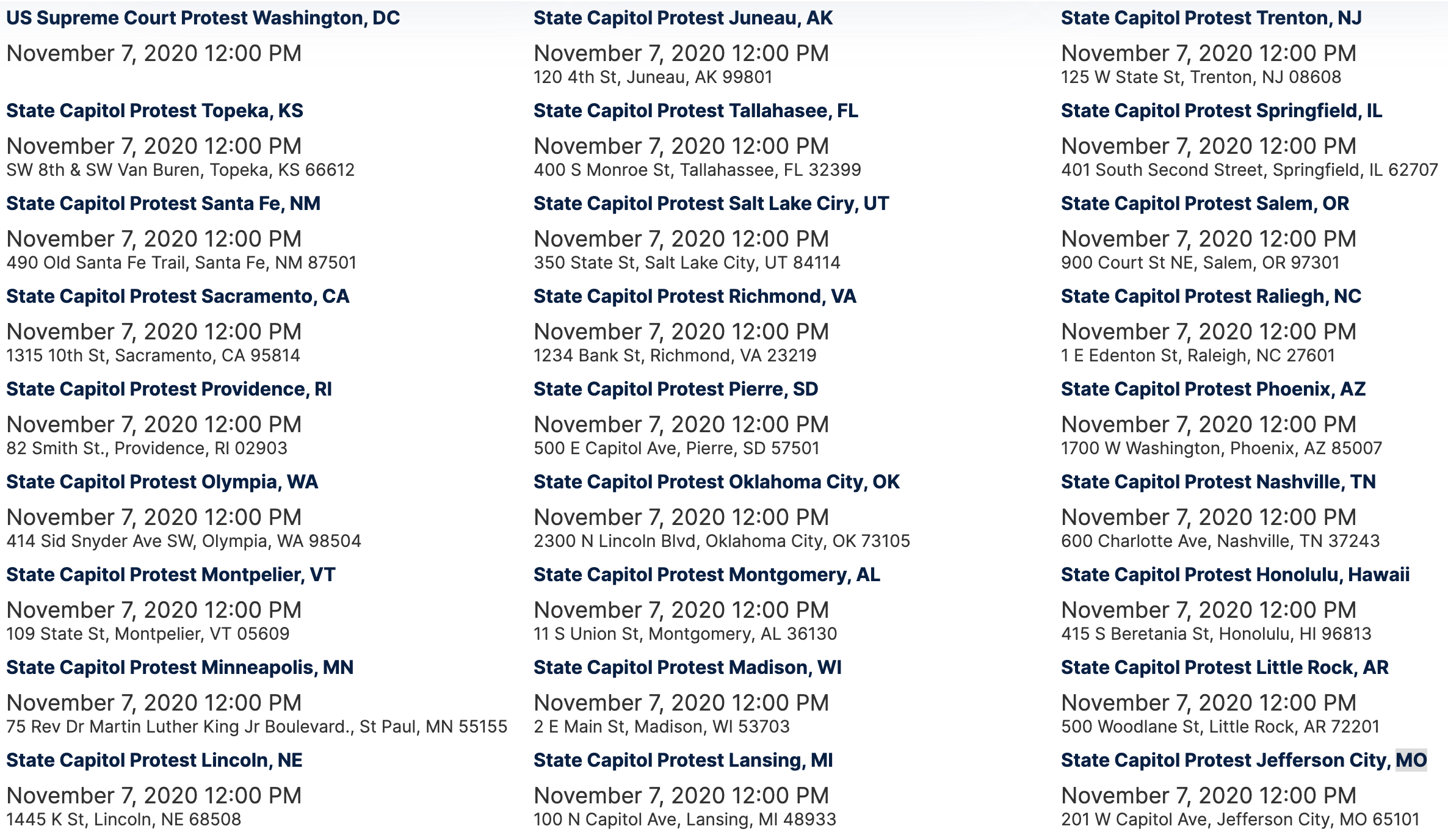
Task: Select the Raliegh, NC protest link
Action: tap(1211, 297)
